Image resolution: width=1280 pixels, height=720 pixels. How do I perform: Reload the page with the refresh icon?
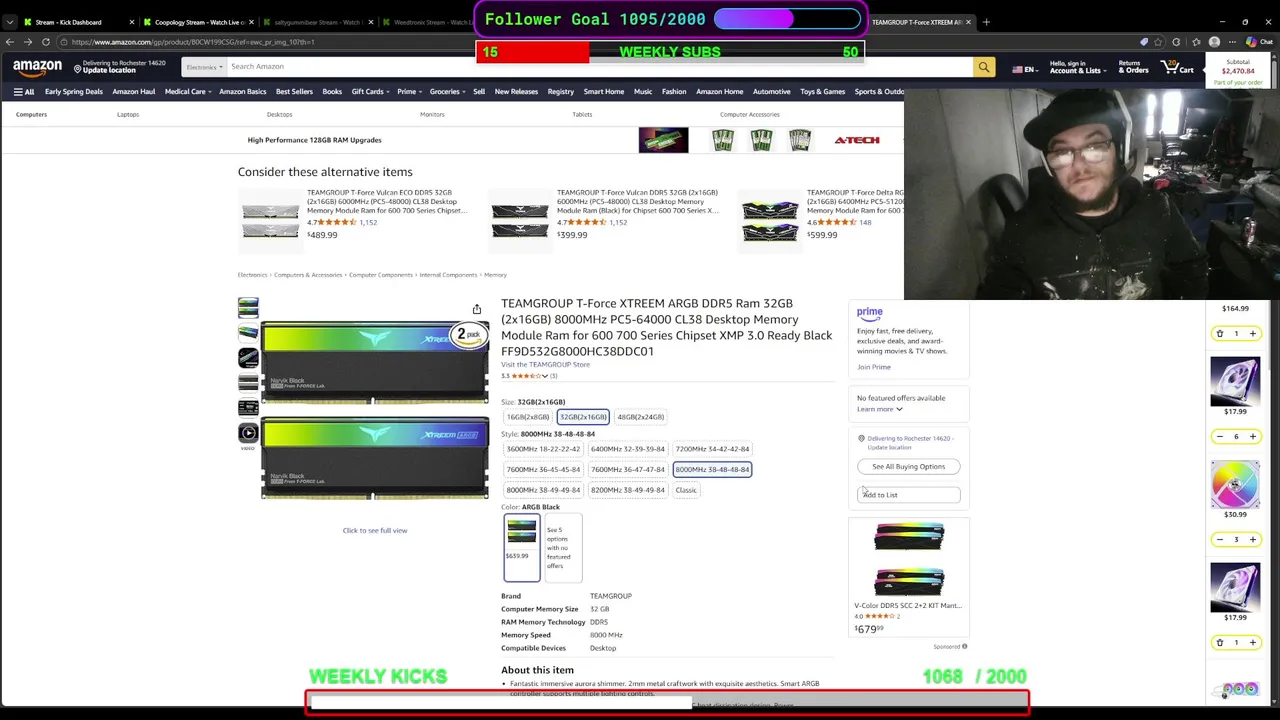(46, 42)
